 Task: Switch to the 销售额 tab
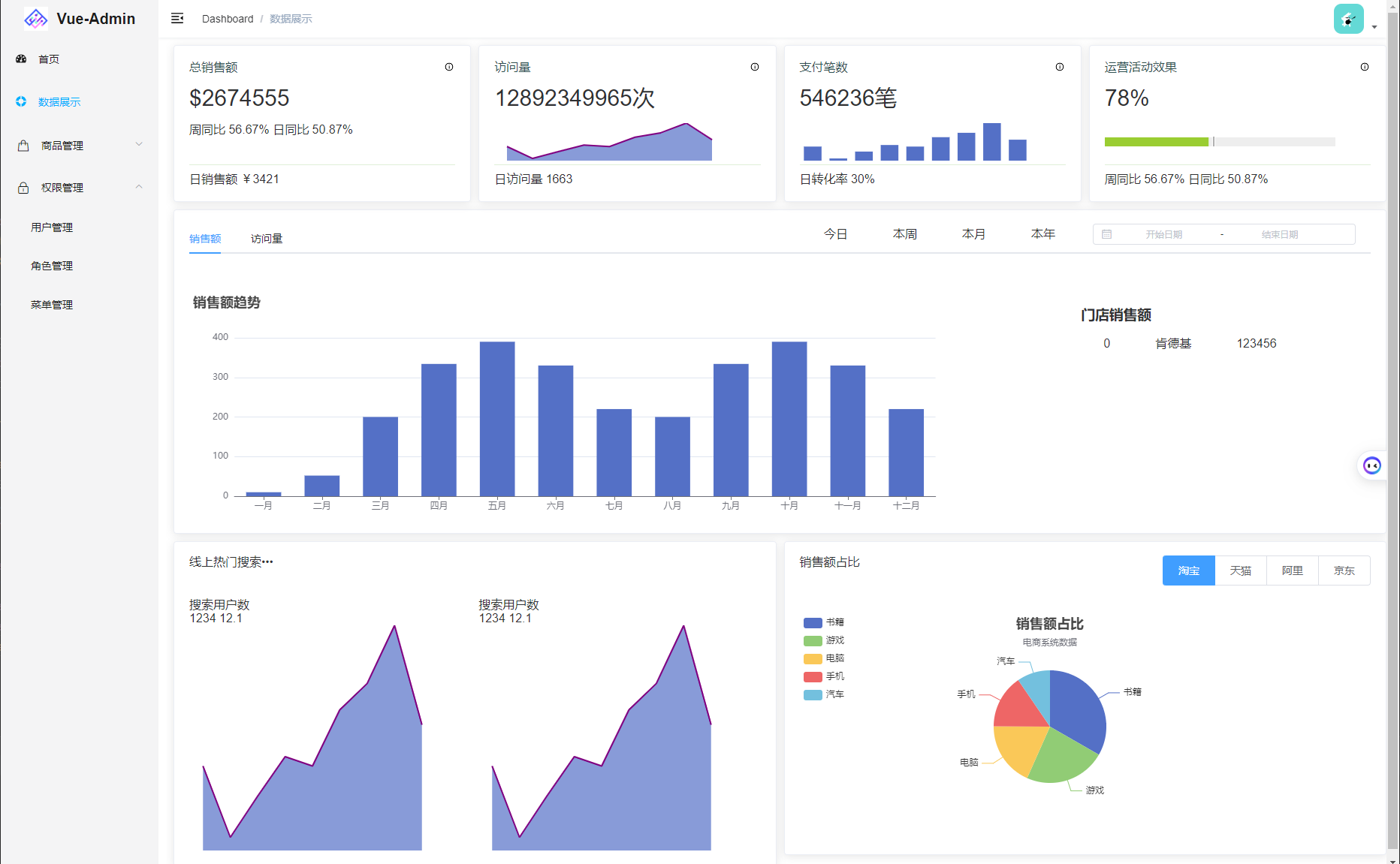pos(205,239)
